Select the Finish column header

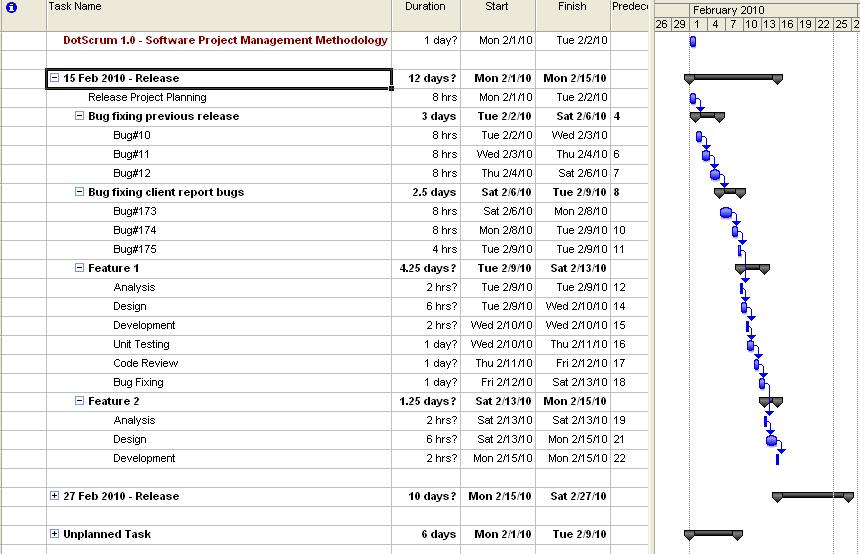[573, 15]
